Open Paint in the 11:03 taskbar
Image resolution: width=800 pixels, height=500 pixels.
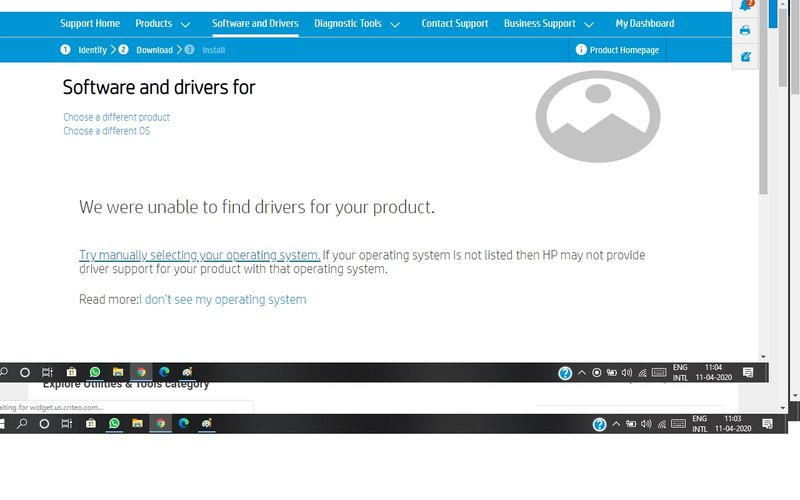207,423
